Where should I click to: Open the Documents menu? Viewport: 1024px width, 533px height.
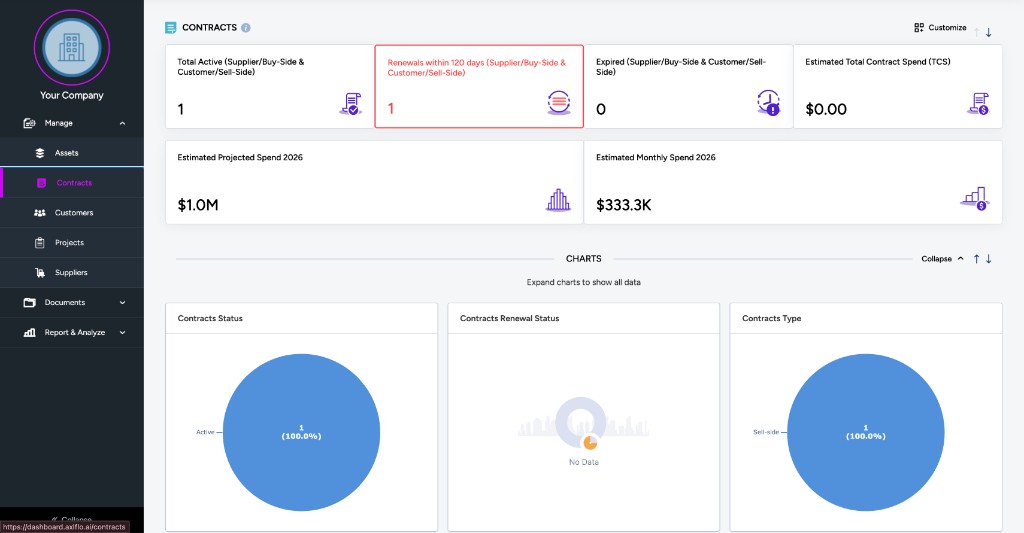72,302
